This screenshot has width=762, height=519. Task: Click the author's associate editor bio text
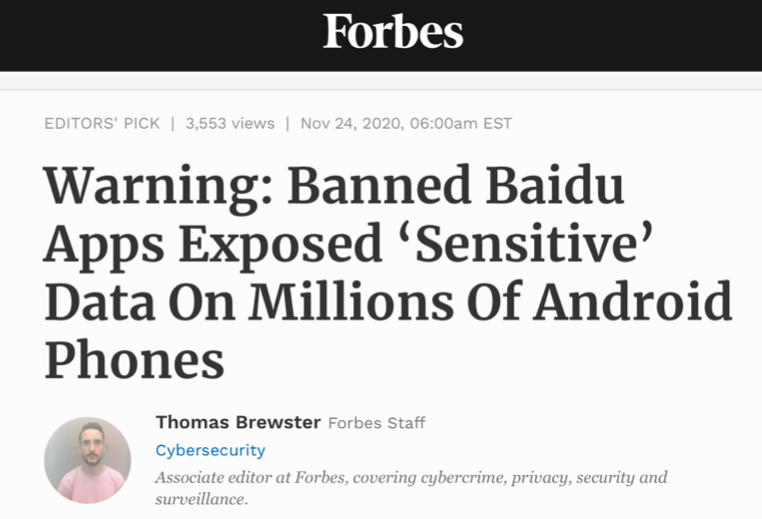410,477
